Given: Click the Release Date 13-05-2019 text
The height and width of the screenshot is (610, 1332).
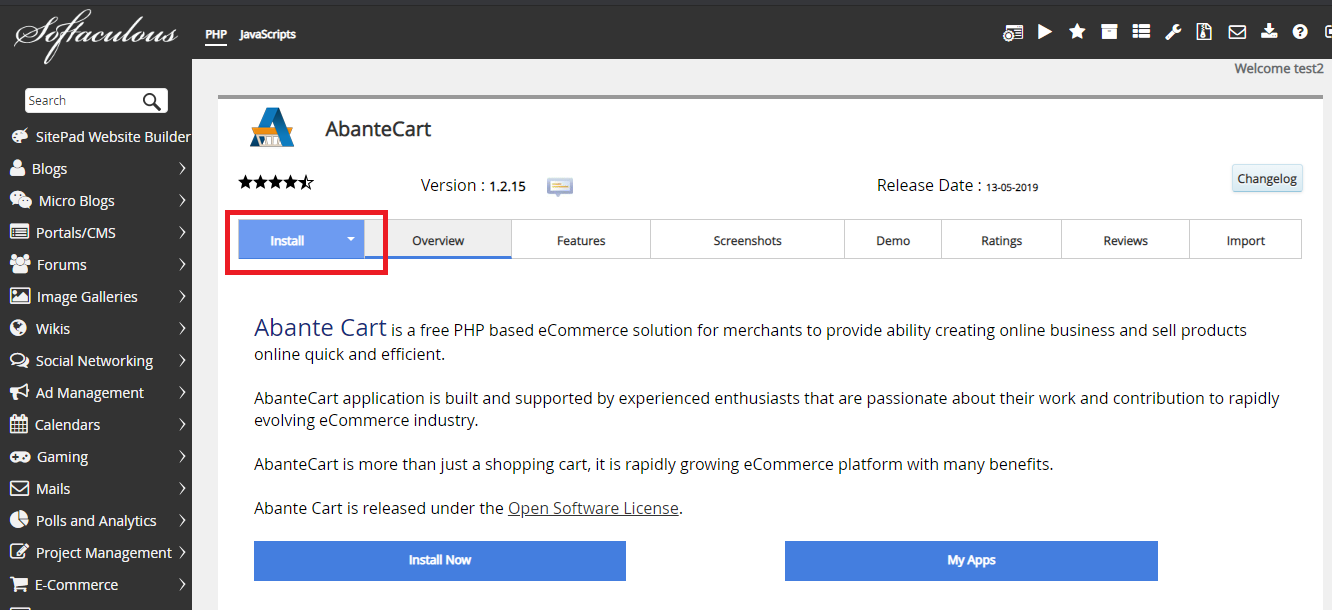Looking at the screenshot, I should [x=958, y=186].
